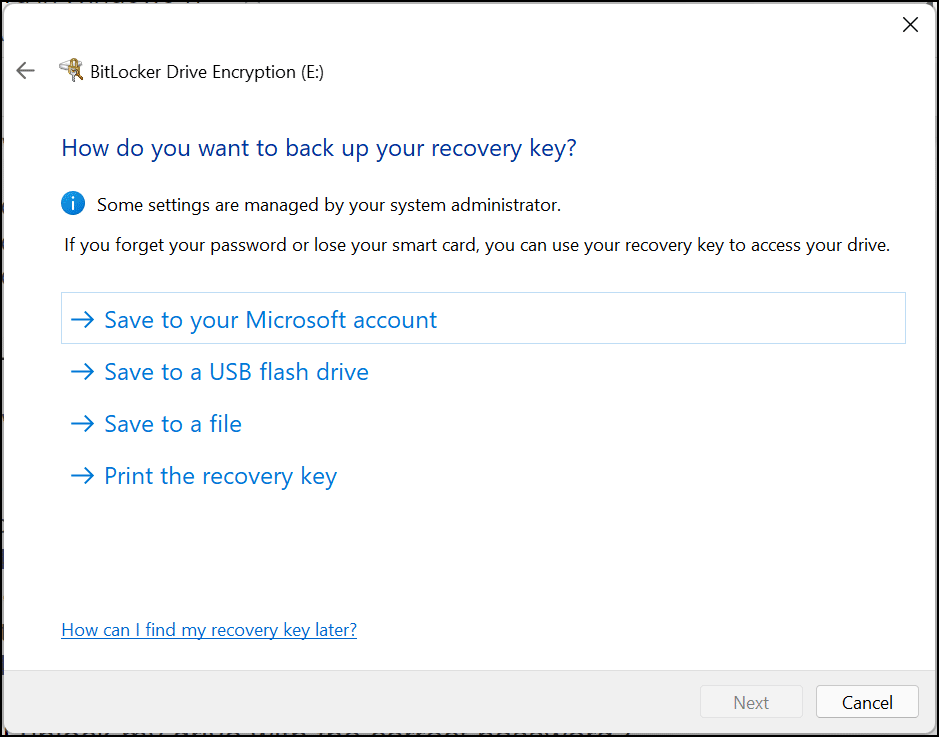The width and height of the screenshot is (939, 737).
Task: Click the empty gray footer bar left of Next
Action: pos(350,702)
